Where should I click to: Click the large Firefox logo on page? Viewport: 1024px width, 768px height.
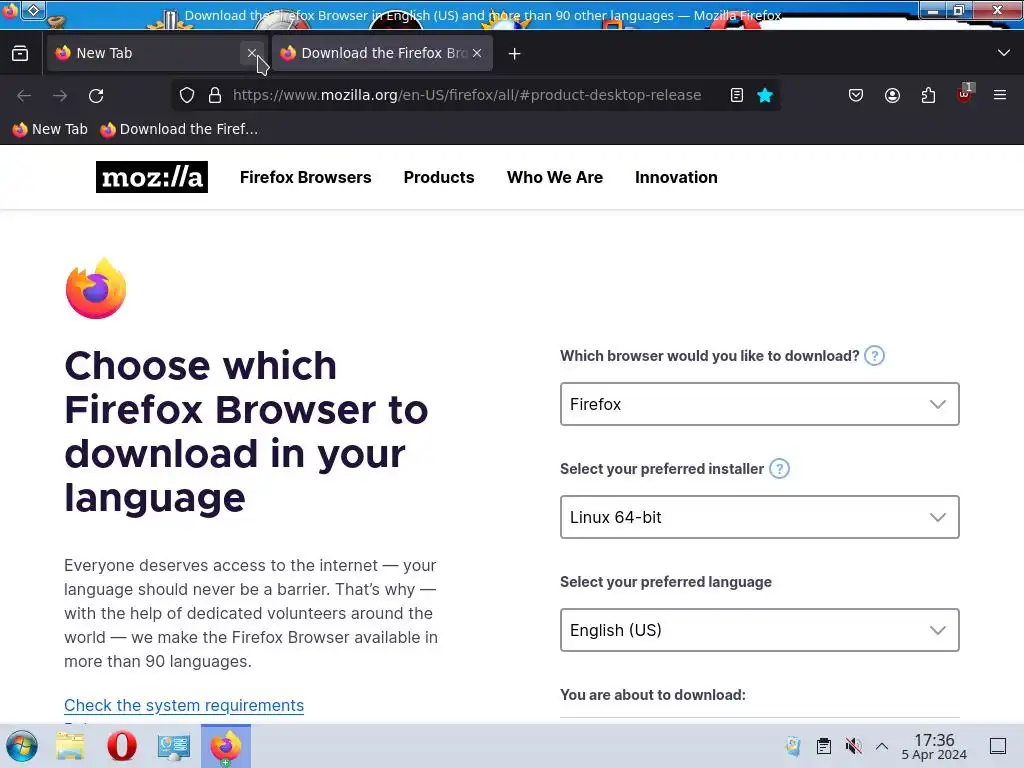coord(96,288)
